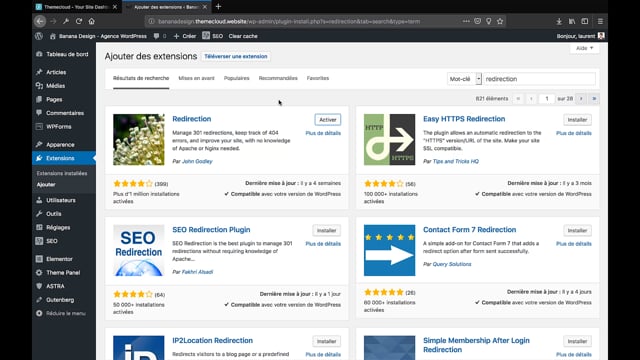The height and width of the screenshot is (360, 640).
Task: Activate the Redirection plugin
Action: 328,120
